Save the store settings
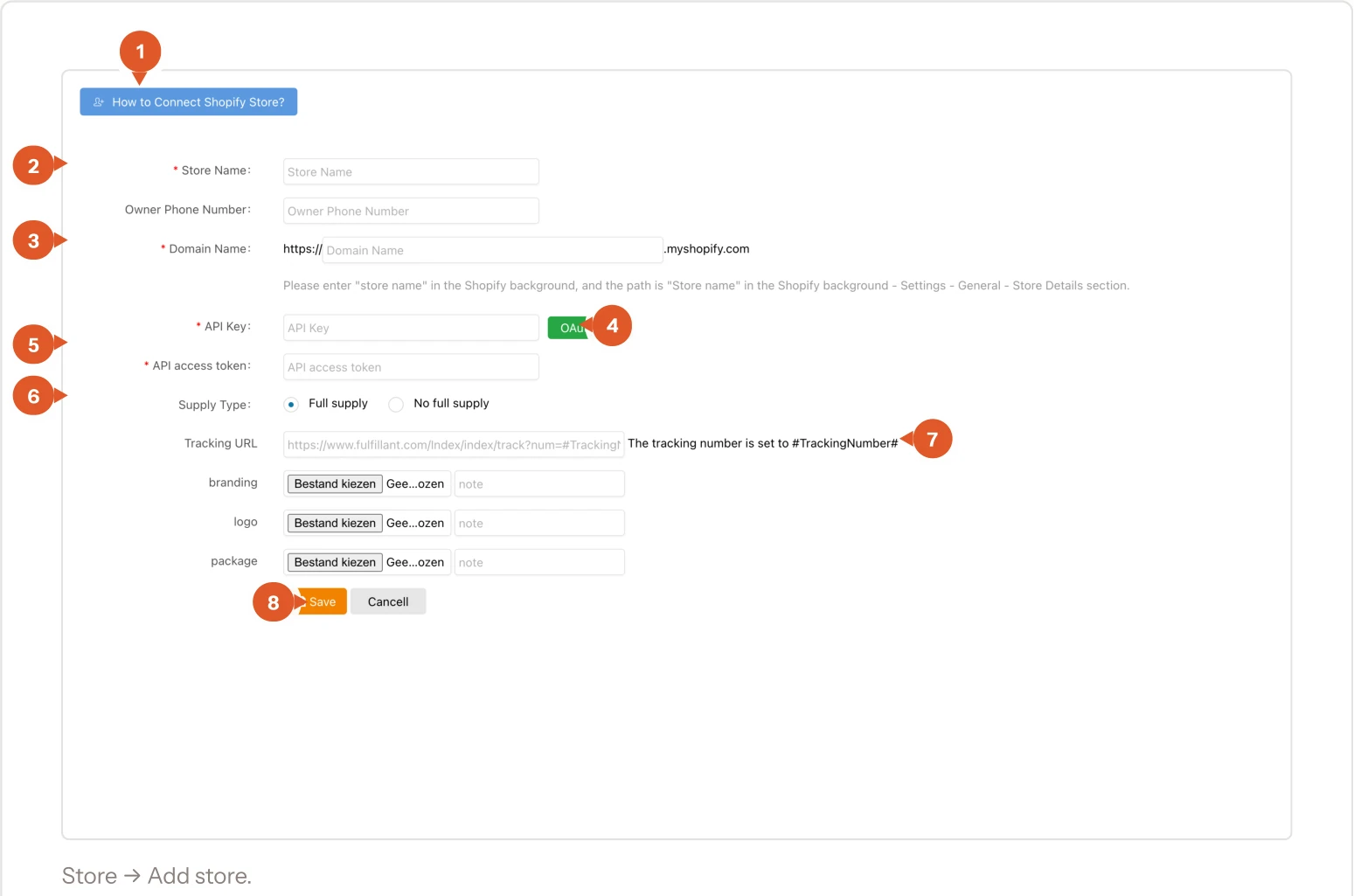Screen dimensions: 1354x896 (323, 601)
